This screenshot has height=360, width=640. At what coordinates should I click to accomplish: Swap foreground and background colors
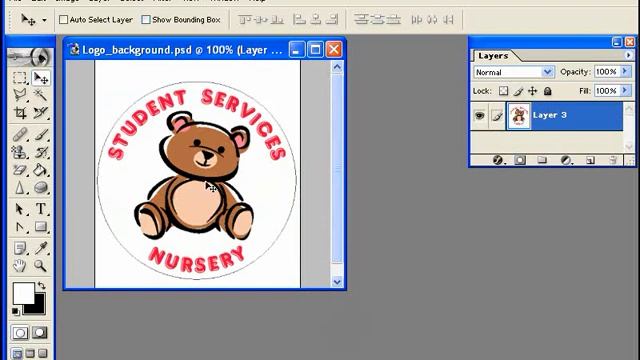pos(42,285)
